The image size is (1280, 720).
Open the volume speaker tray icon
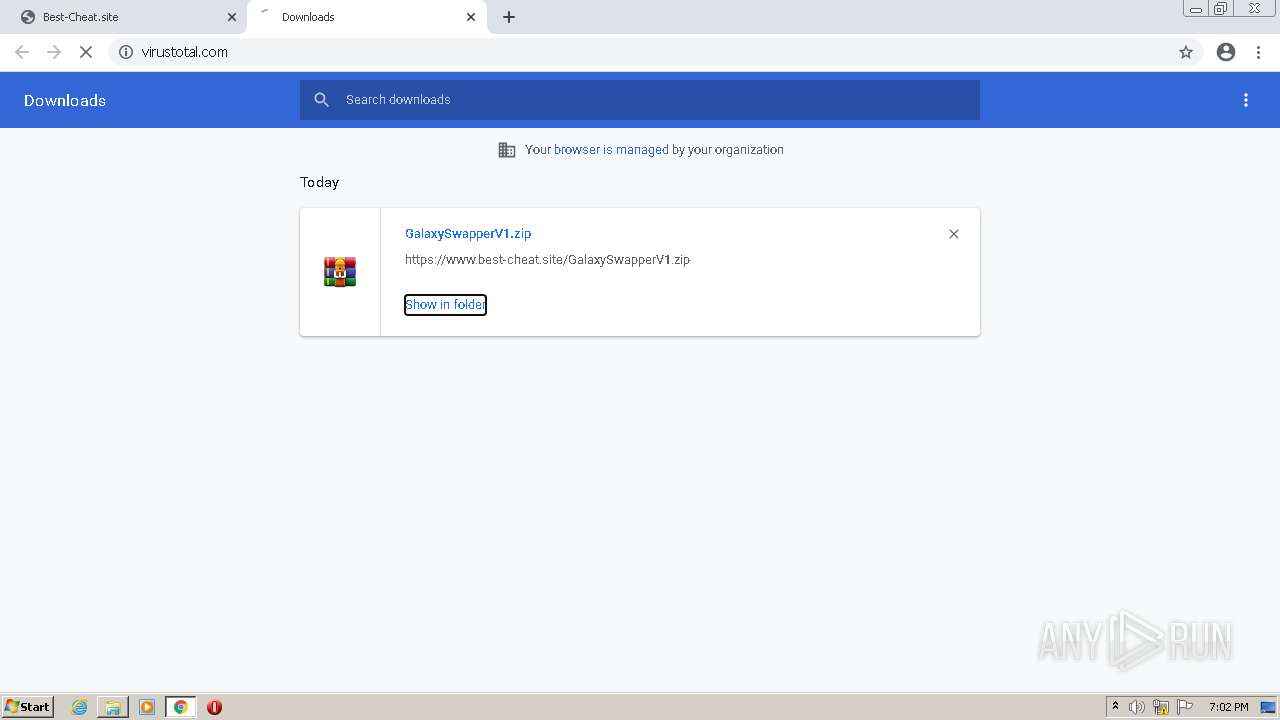(x=1137, y=707)
